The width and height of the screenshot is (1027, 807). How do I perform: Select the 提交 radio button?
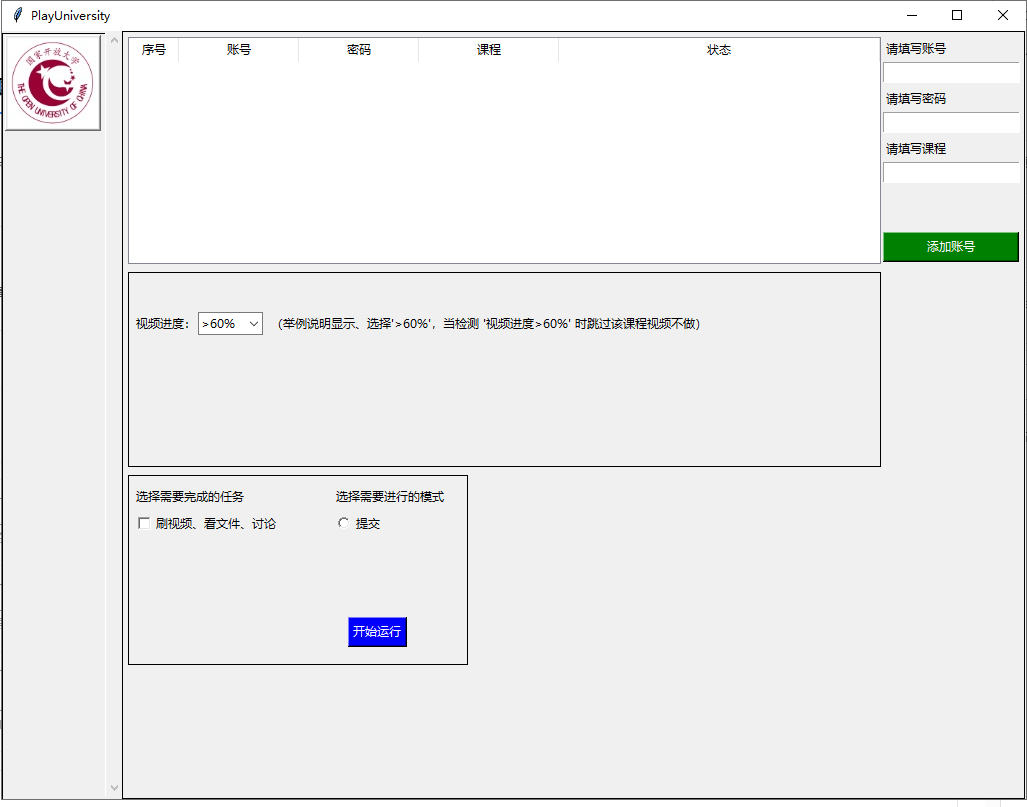coord(343,523)
